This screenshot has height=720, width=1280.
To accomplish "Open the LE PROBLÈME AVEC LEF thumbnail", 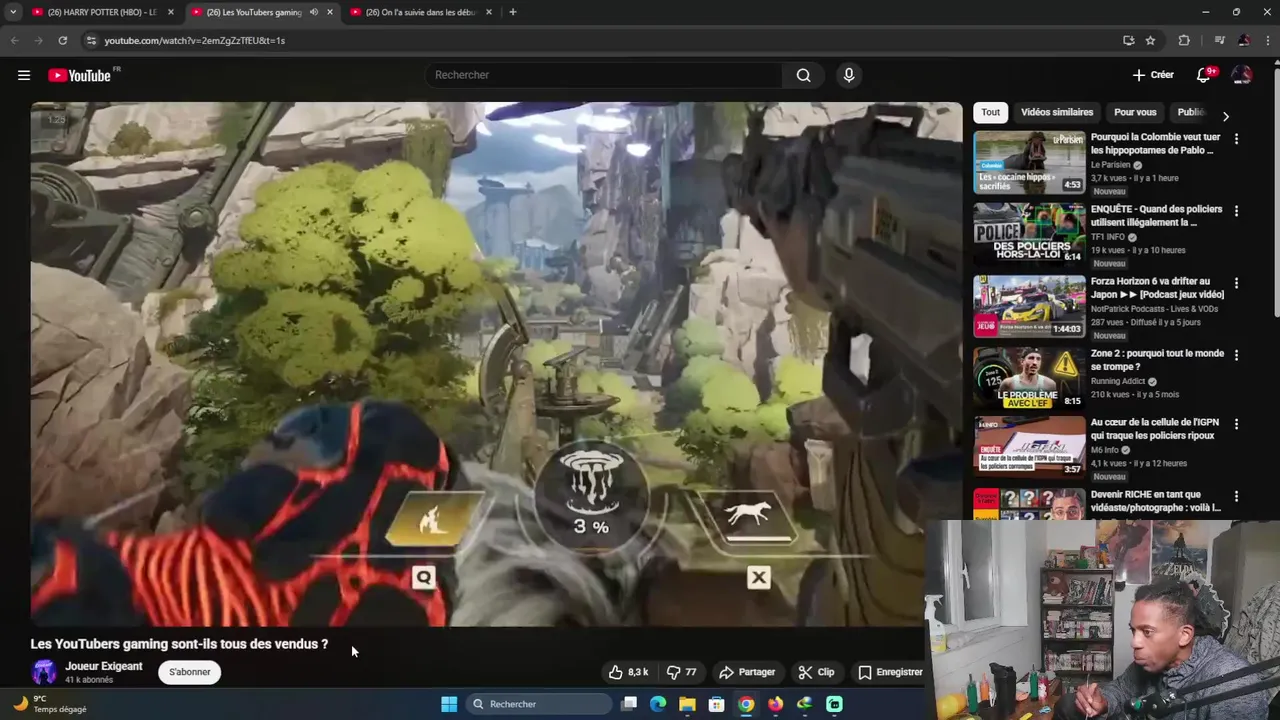I will coord(1029,378).
